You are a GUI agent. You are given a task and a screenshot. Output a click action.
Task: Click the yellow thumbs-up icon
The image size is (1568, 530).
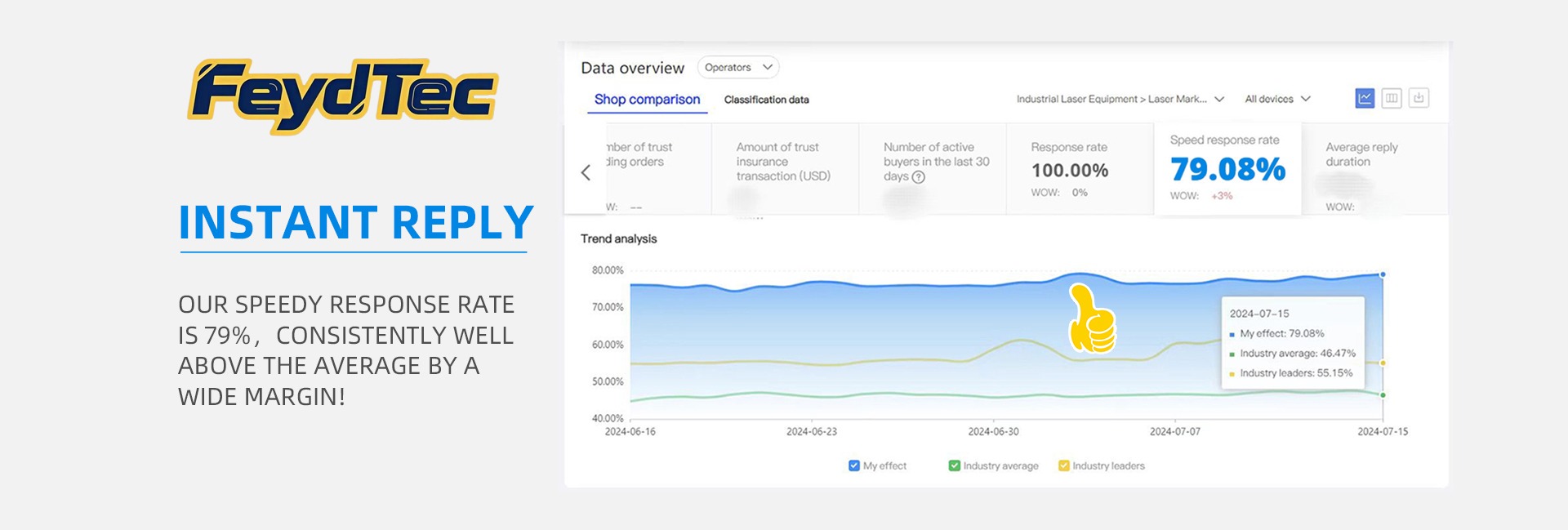tap(1091, 318)
